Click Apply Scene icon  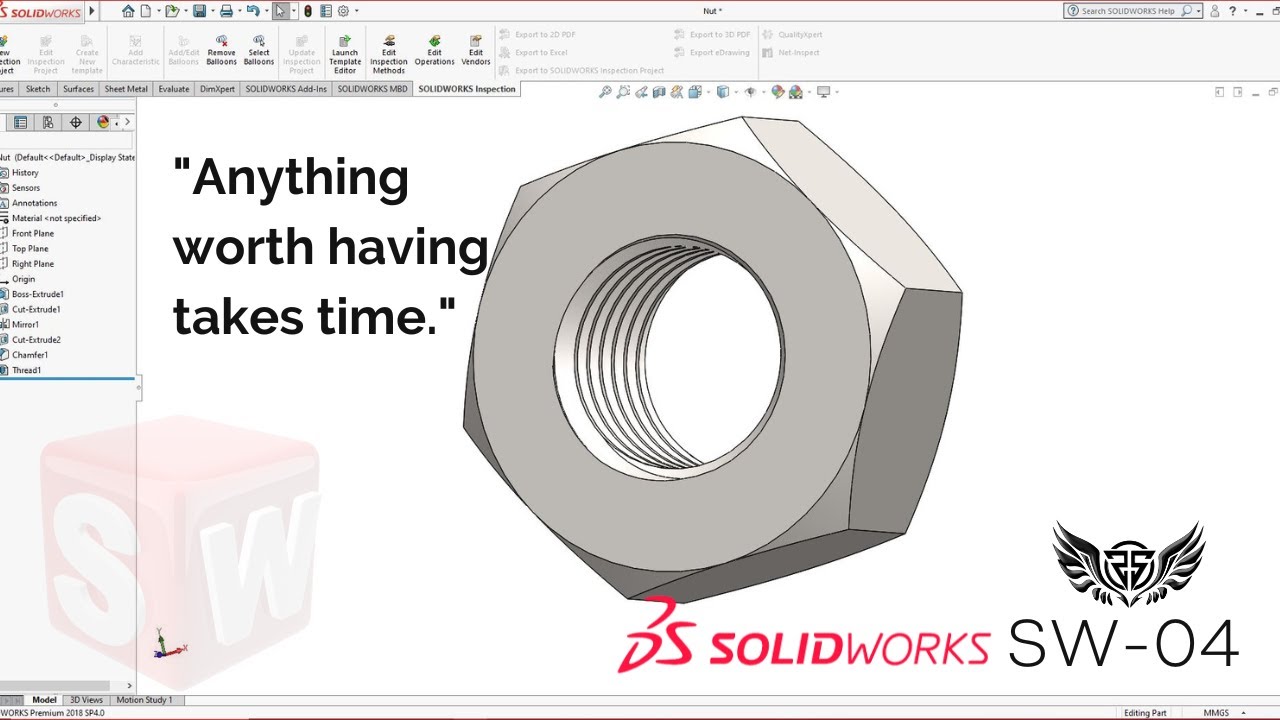pos(796,92)
